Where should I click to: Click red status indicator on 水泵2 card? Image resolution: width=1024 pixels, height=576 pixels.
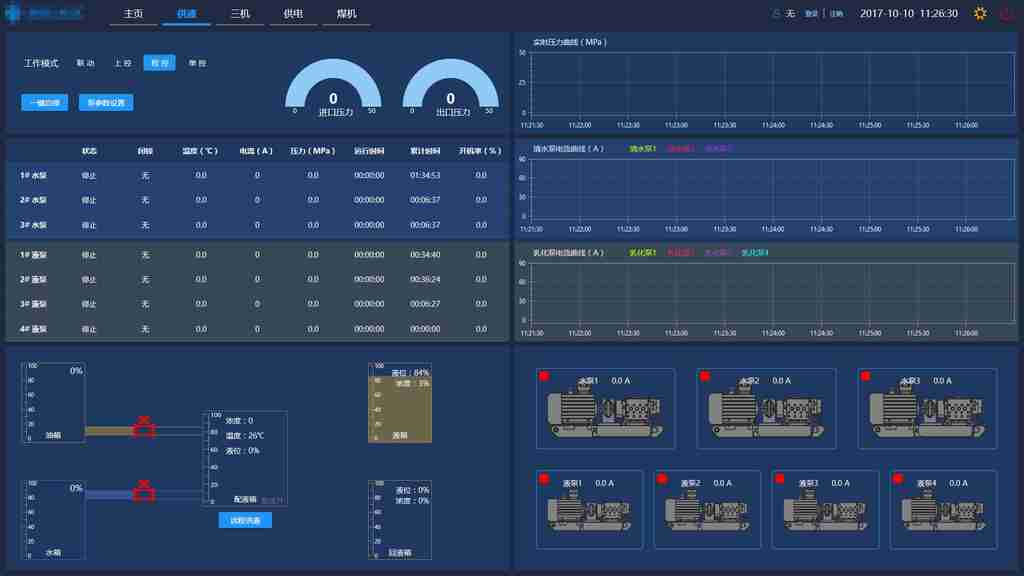click(706, 376)
